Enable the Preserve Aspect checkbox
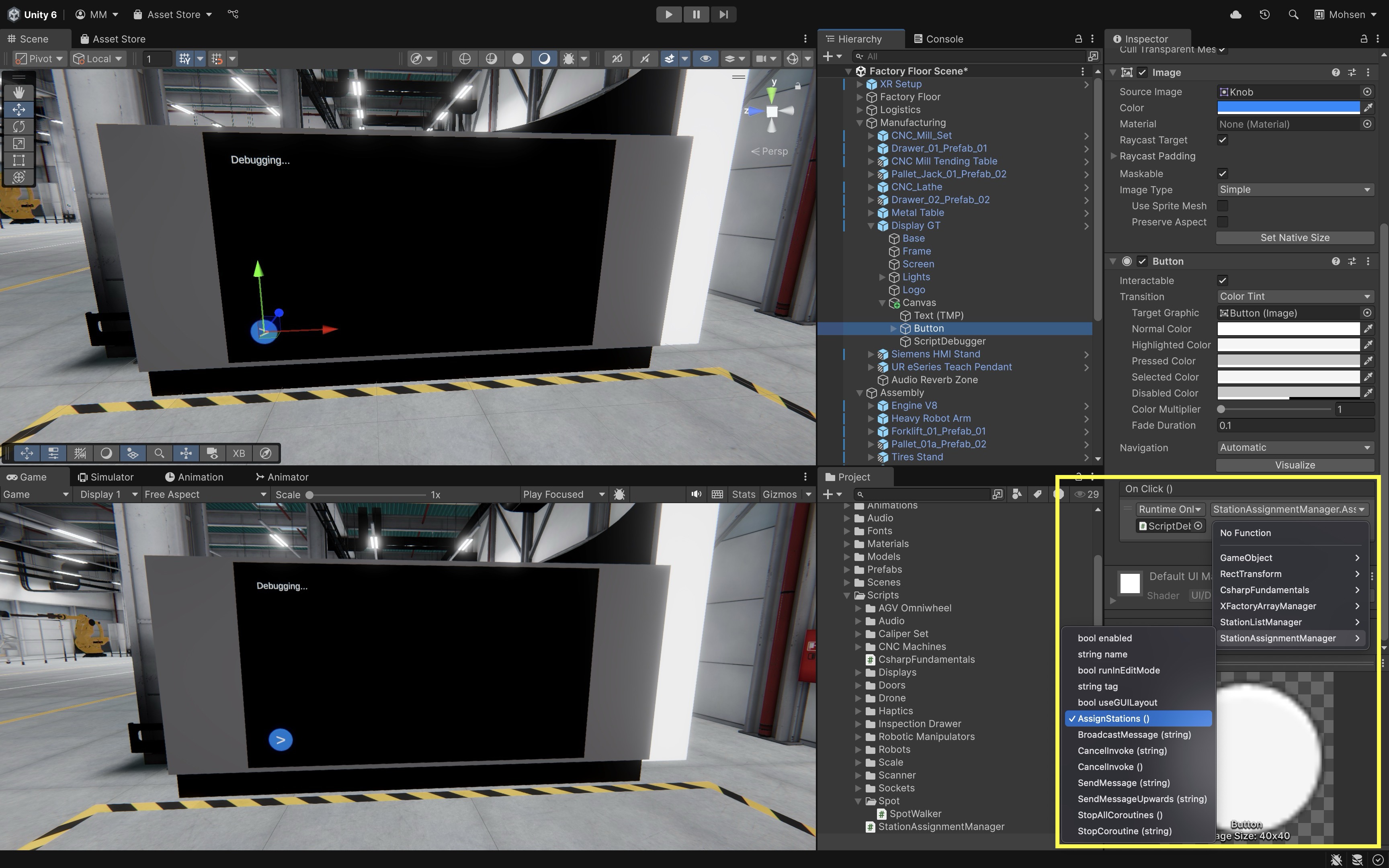This screenshot has width=1389, height=868. click(x=1223, y=222)
